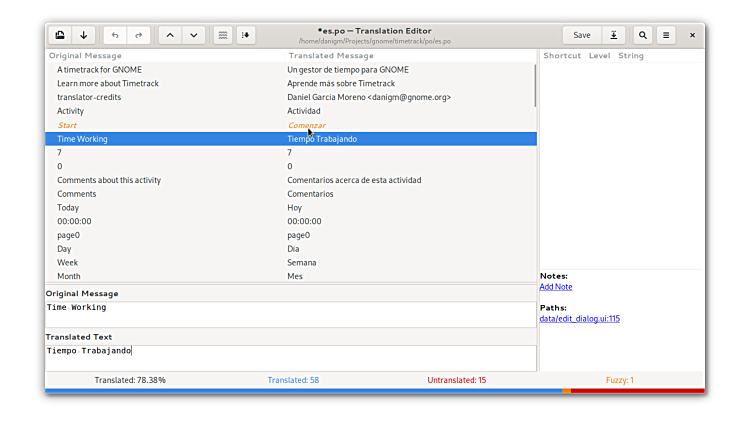Viewport: 752px width, 423px height.
Task: Click the 'Original Message' column header
Action: (85, 56)
